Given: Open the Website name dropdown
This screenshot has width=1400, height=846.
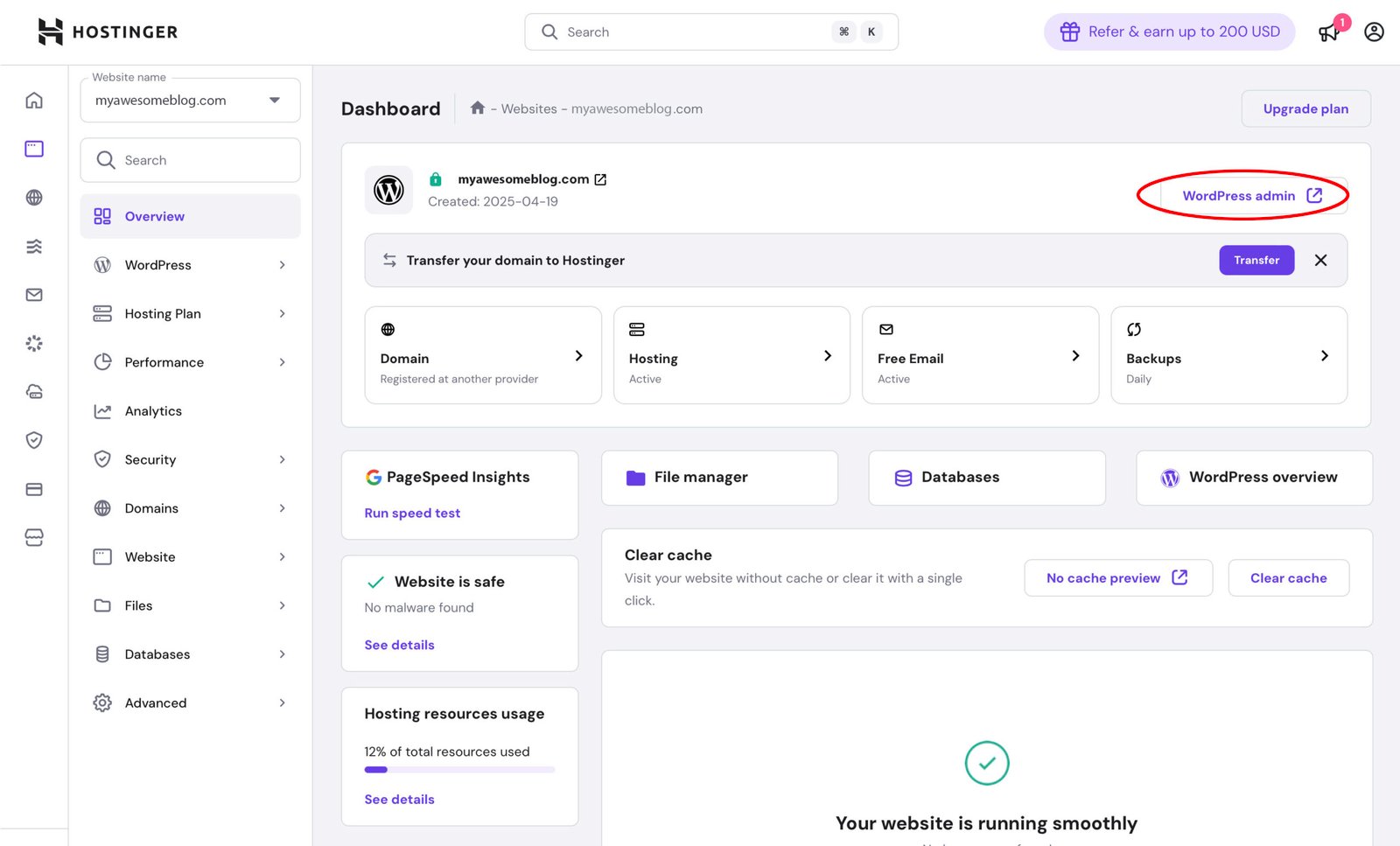Looking at the screenshot, I should tap(190, 100).
